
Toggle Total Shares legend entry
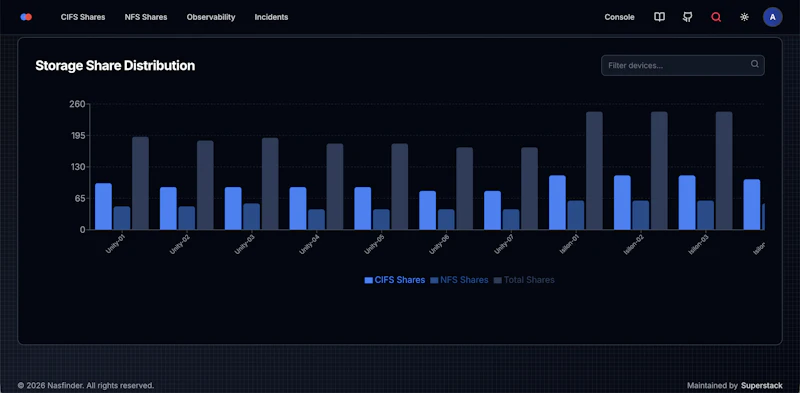coord(524,280)
